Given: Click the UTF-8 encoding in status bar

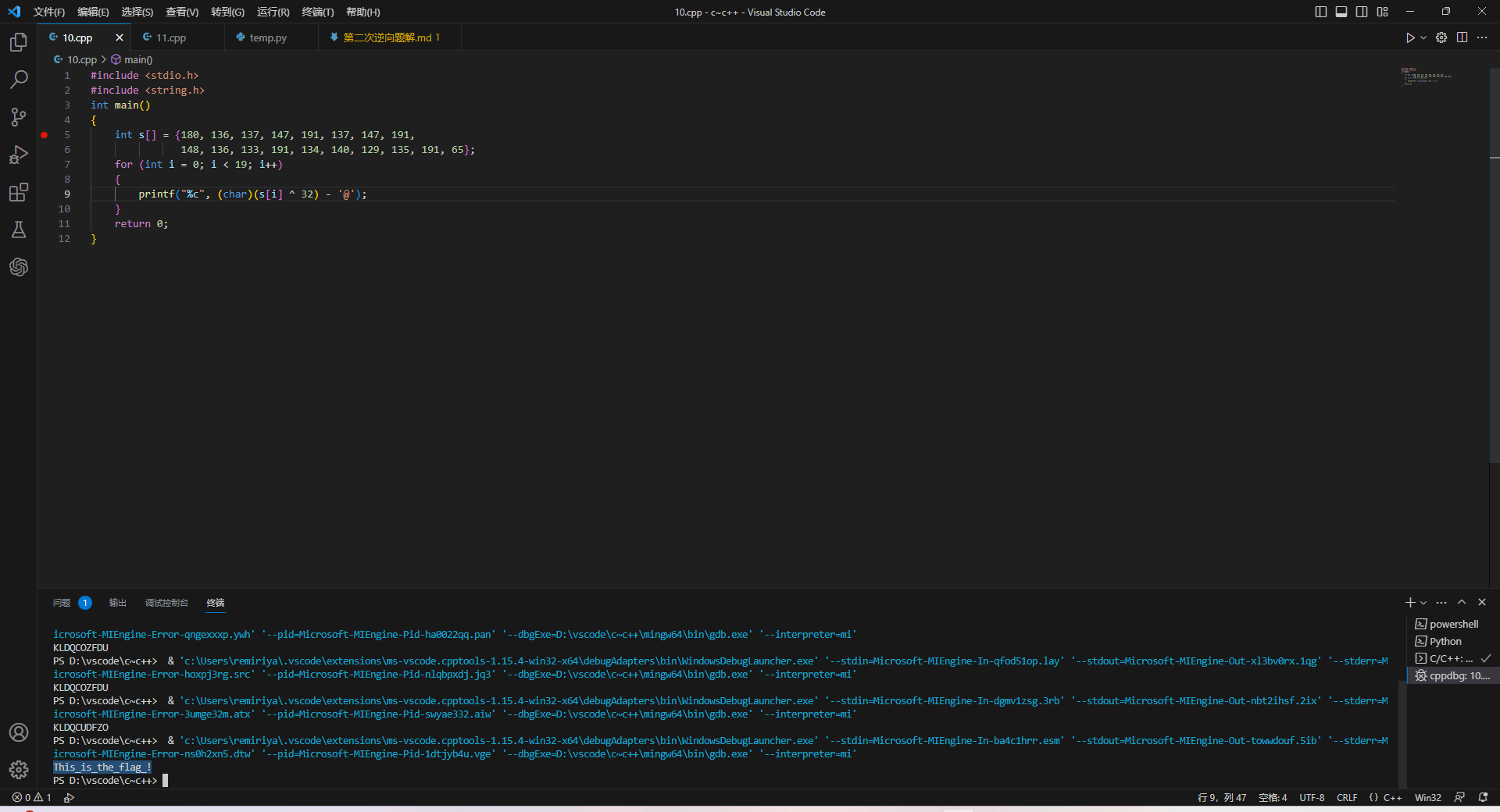Looking at the screenshot, I should click(x=1312, y=797).
